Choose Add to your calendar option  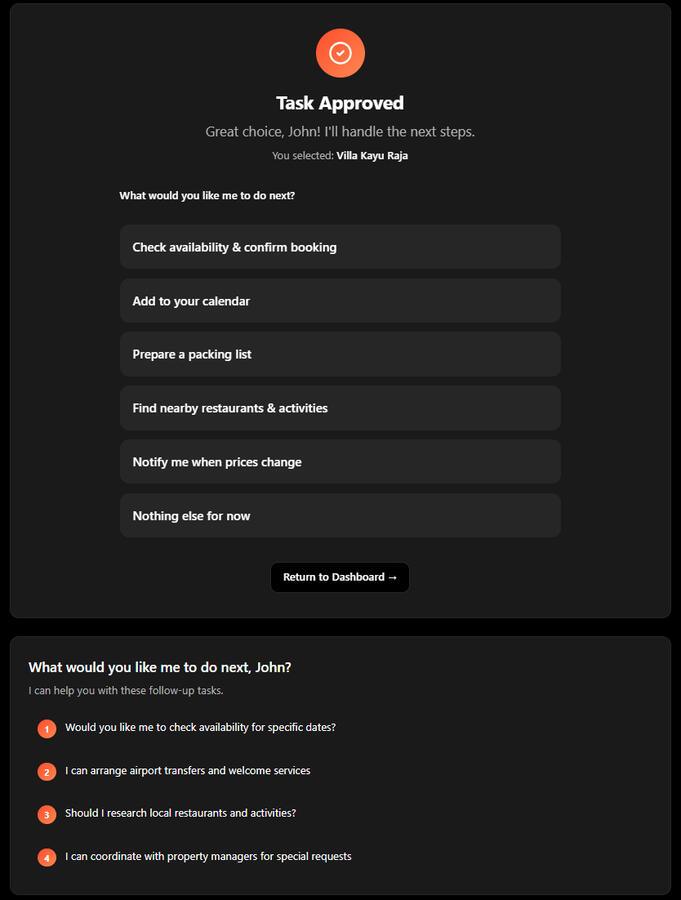coord(340,301)
